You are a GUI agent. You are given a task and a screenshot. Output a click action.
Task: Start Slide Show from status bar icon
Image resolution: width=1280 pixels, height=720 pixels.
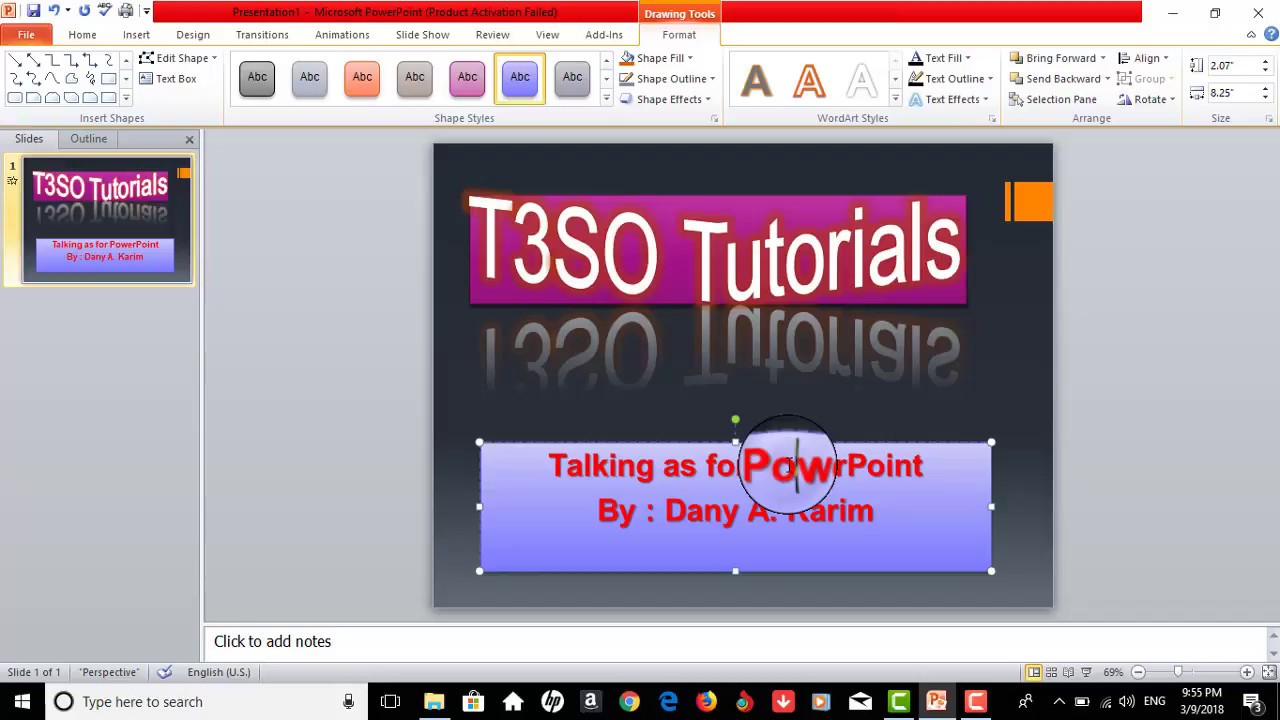tap(1085, 672)
